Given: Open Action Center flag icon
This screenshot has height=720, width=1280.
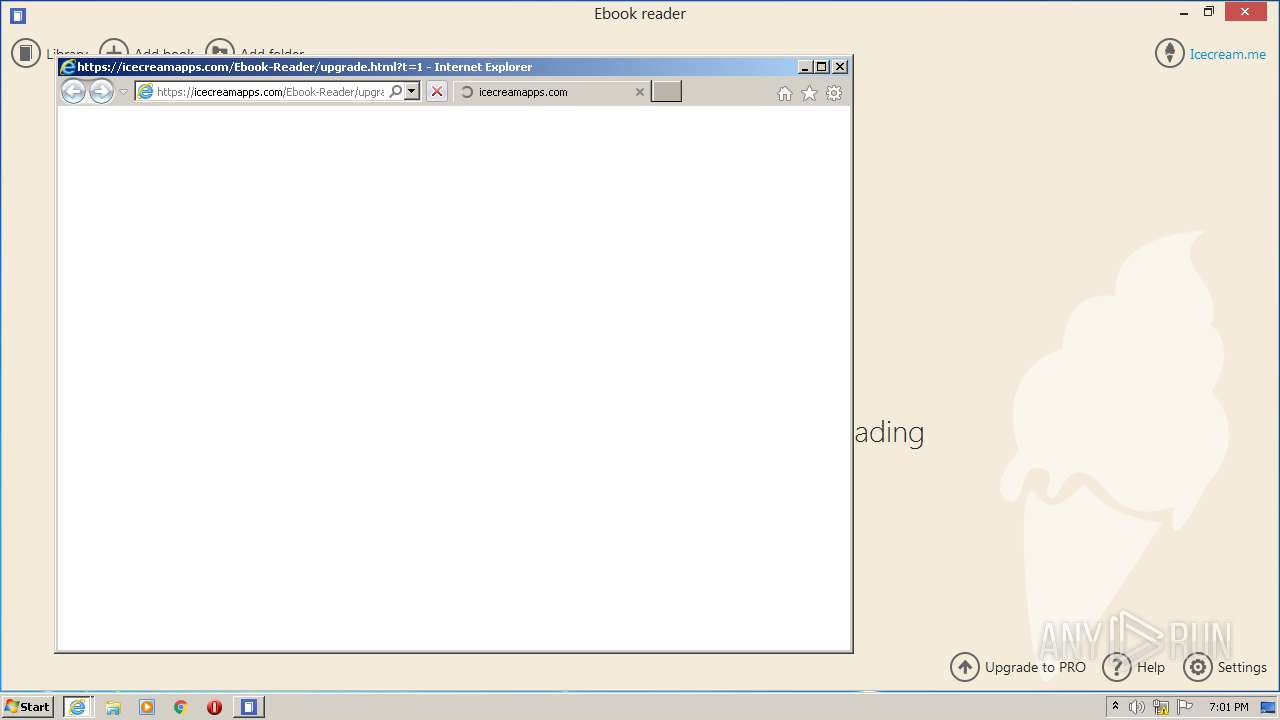Looking at the screenshot, I should pyautogui.click(x=1185, y=707).
